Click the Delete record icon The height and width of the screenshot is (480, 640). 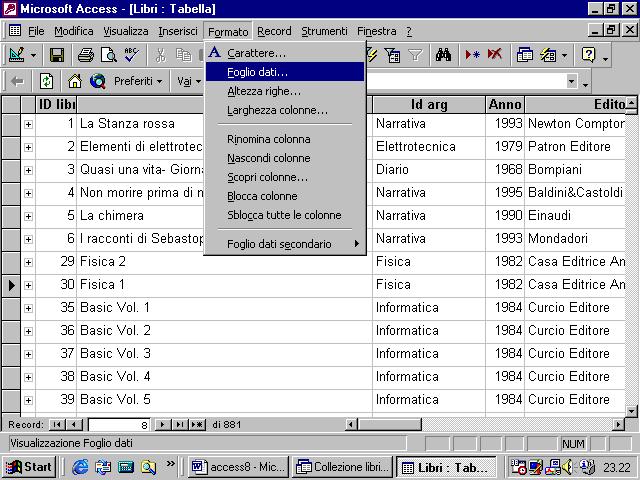(495, 55)
